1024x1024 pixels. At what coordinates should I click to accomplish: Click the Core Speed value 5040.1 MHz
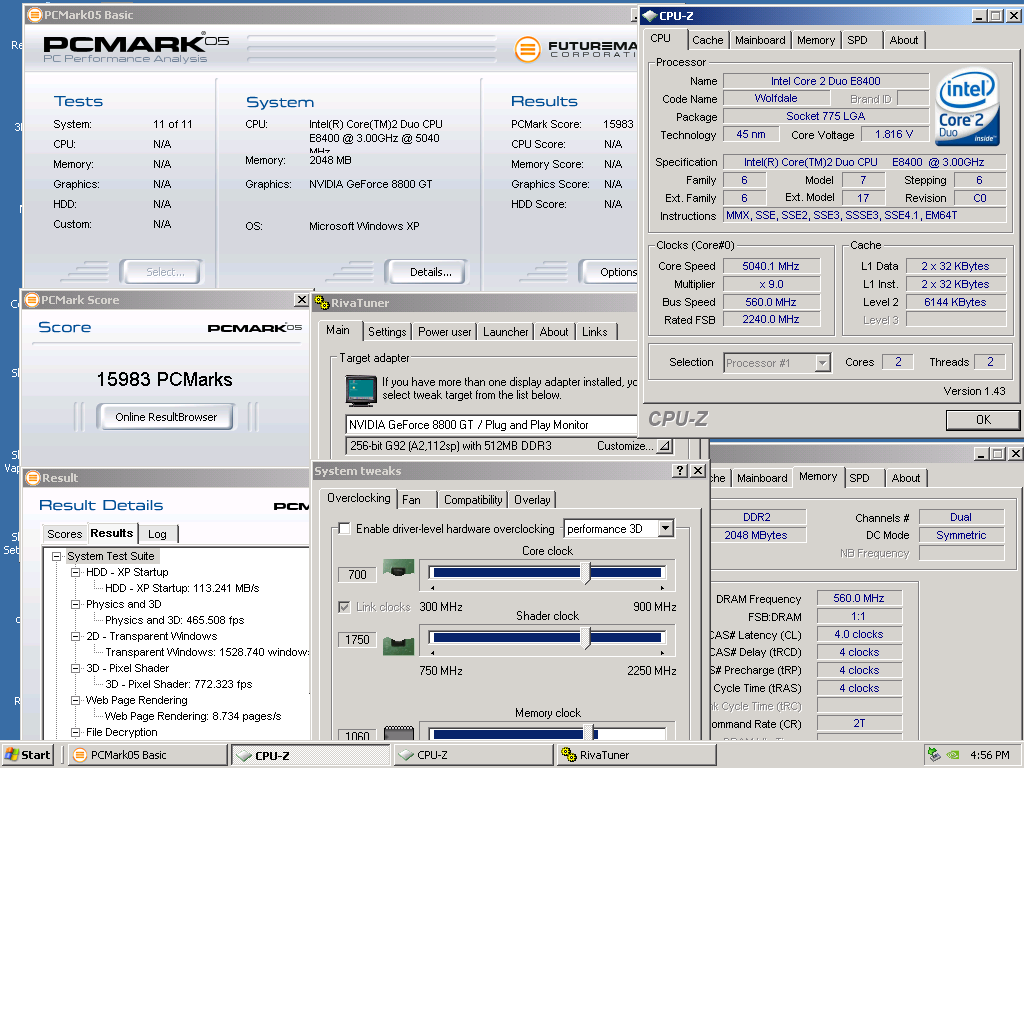(x=771, y=266)
